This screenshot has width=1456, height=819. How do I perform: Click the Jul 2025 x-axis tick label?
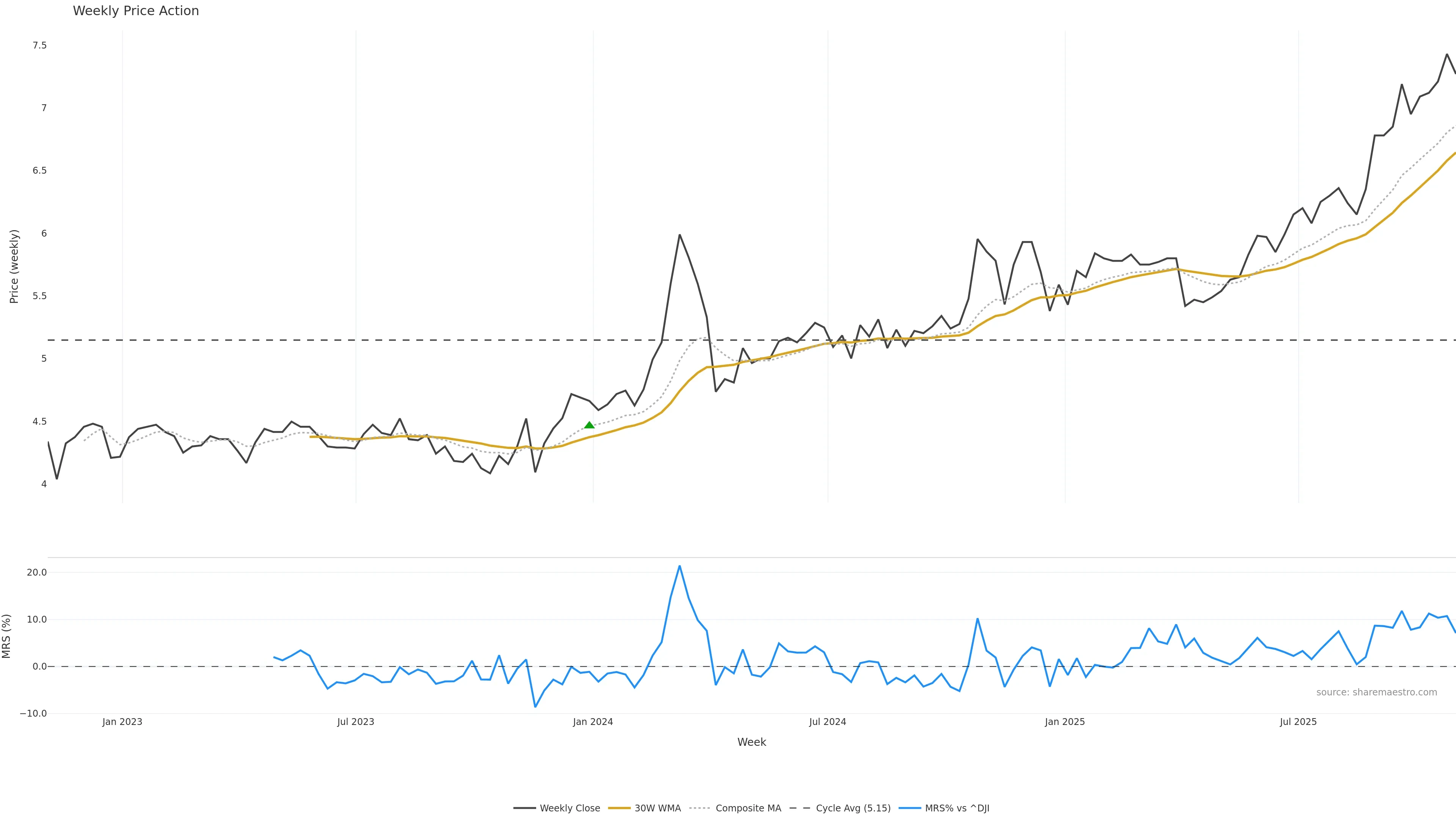point(1298,722)
